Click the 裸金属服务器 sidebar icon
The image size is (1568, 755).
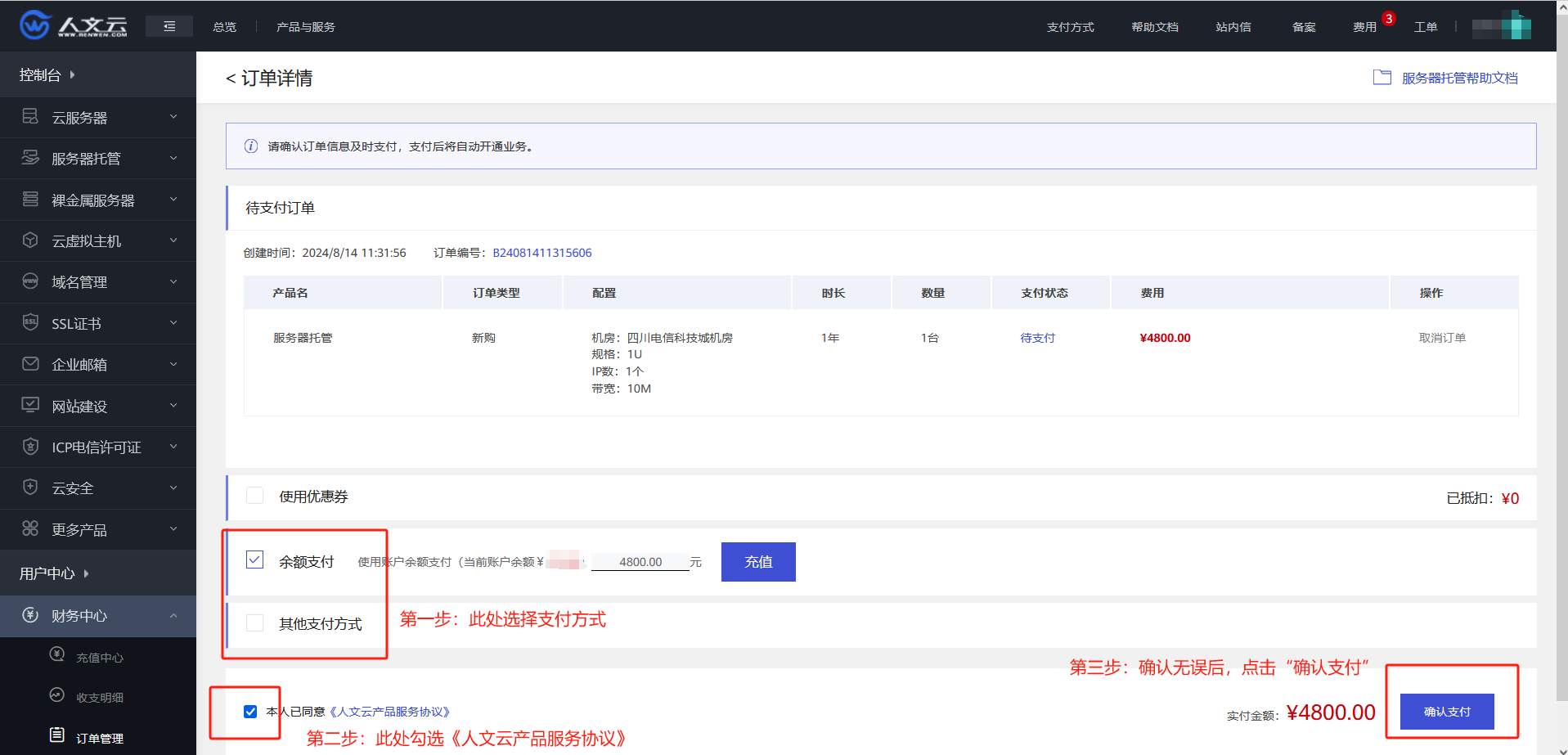pos(30,199)
